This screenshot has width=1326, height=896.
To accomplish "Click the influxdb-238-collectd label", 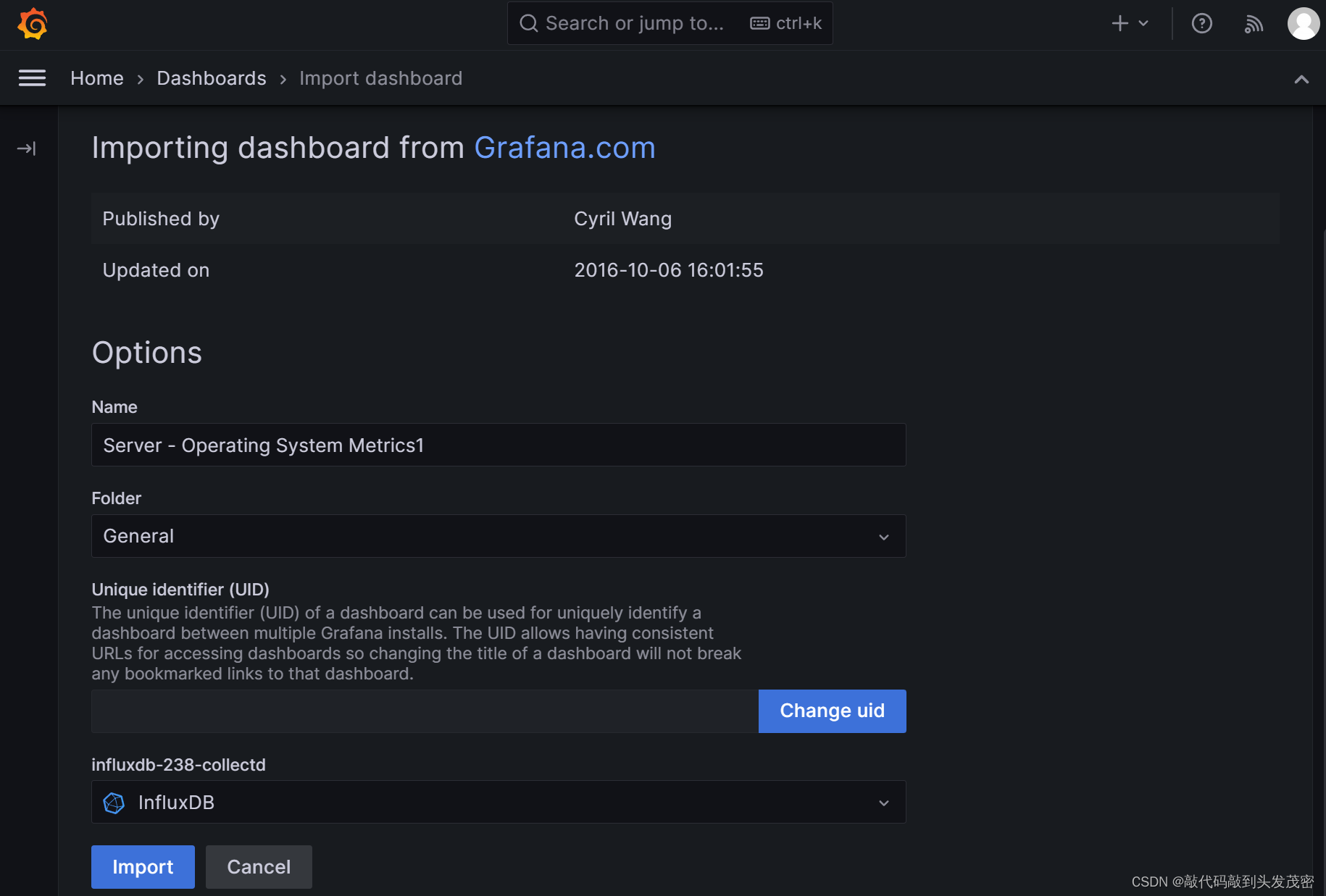I will coord(178,765).
